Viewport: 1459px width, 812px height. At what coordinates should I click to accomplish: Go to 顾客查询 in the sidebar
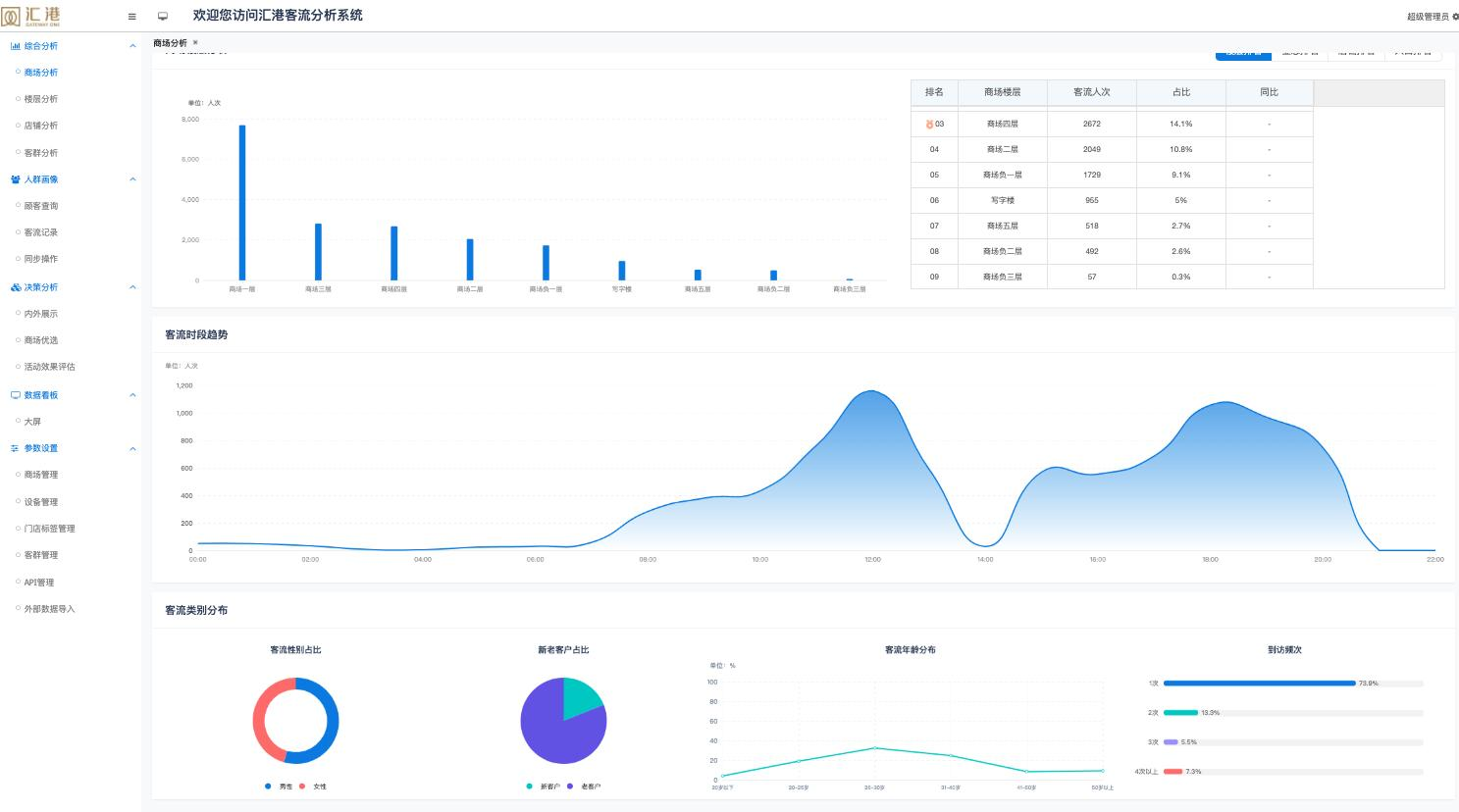[x=41, y=206]
